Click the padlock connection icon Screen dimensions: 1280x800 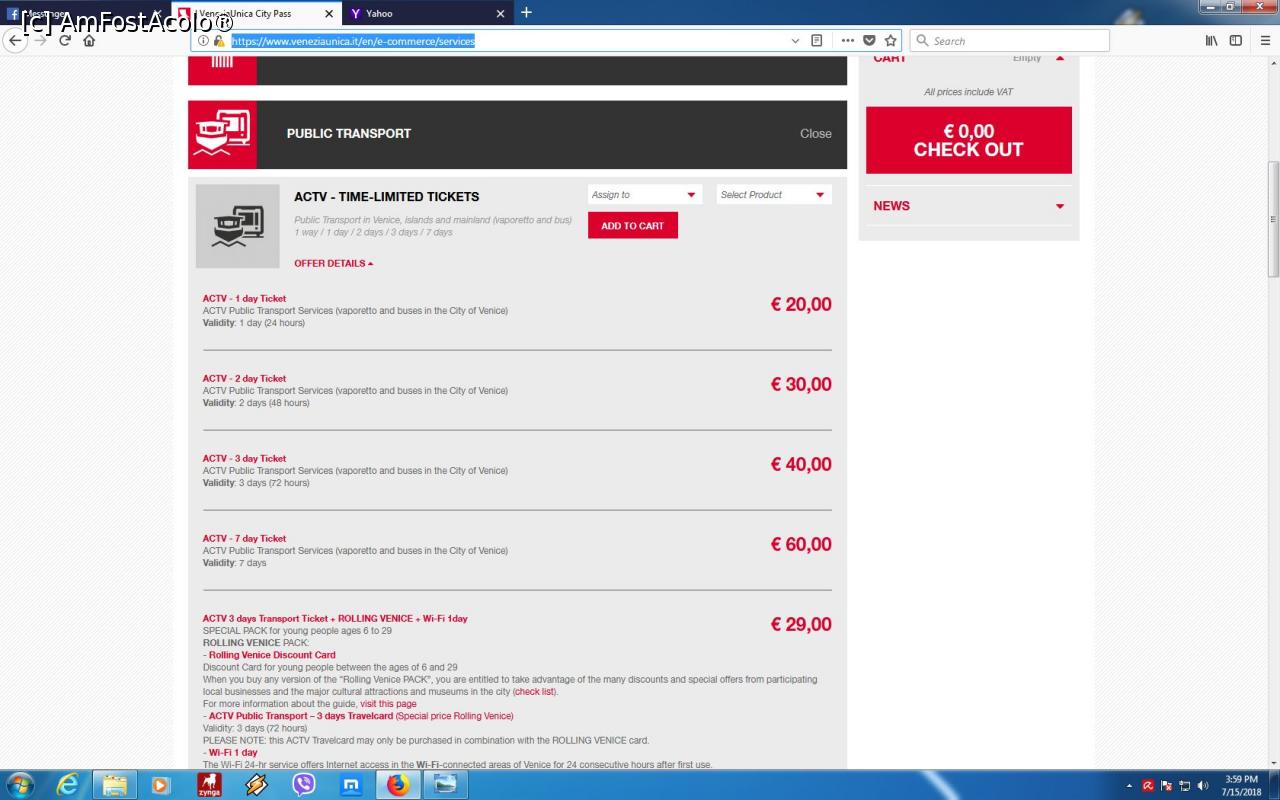(219, 41)
